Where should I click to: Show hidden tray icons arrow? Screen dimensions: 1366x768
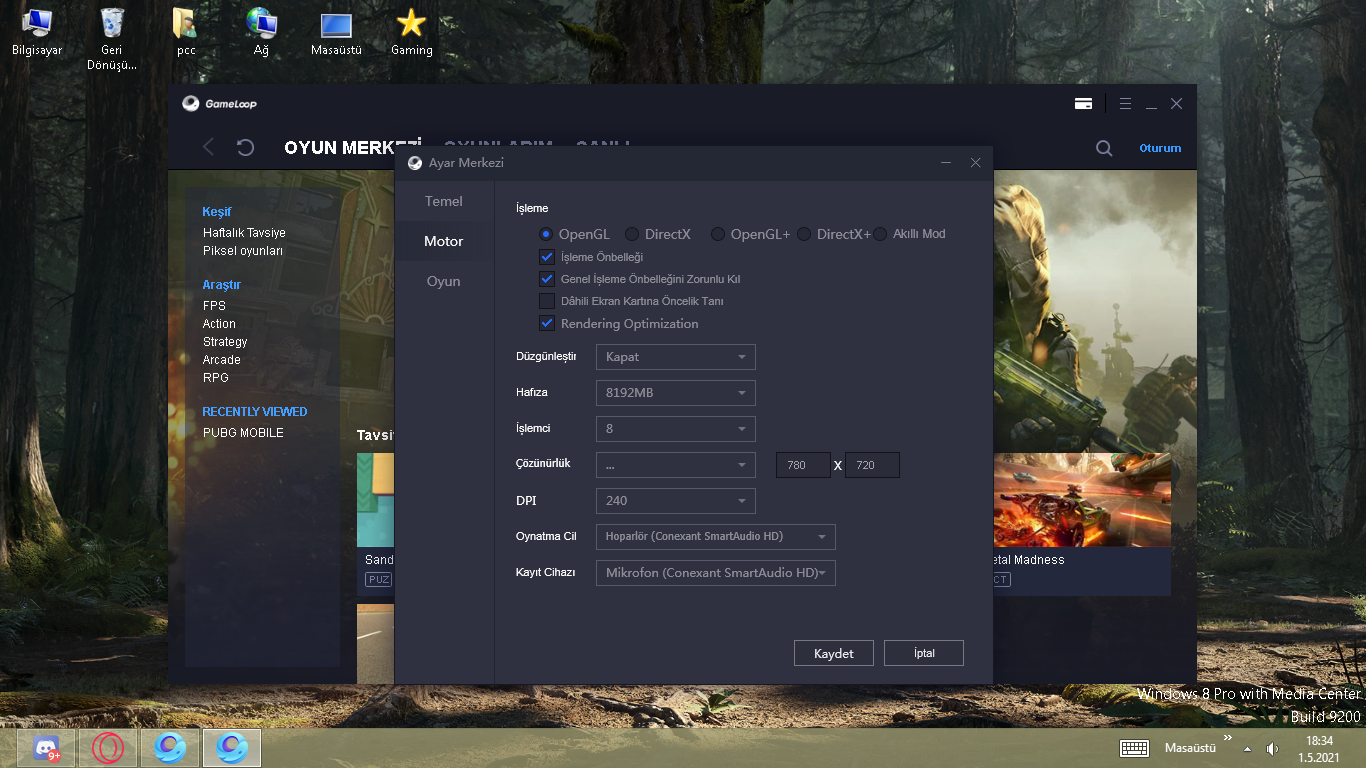pyautogui.click(x=1247, y=748)
